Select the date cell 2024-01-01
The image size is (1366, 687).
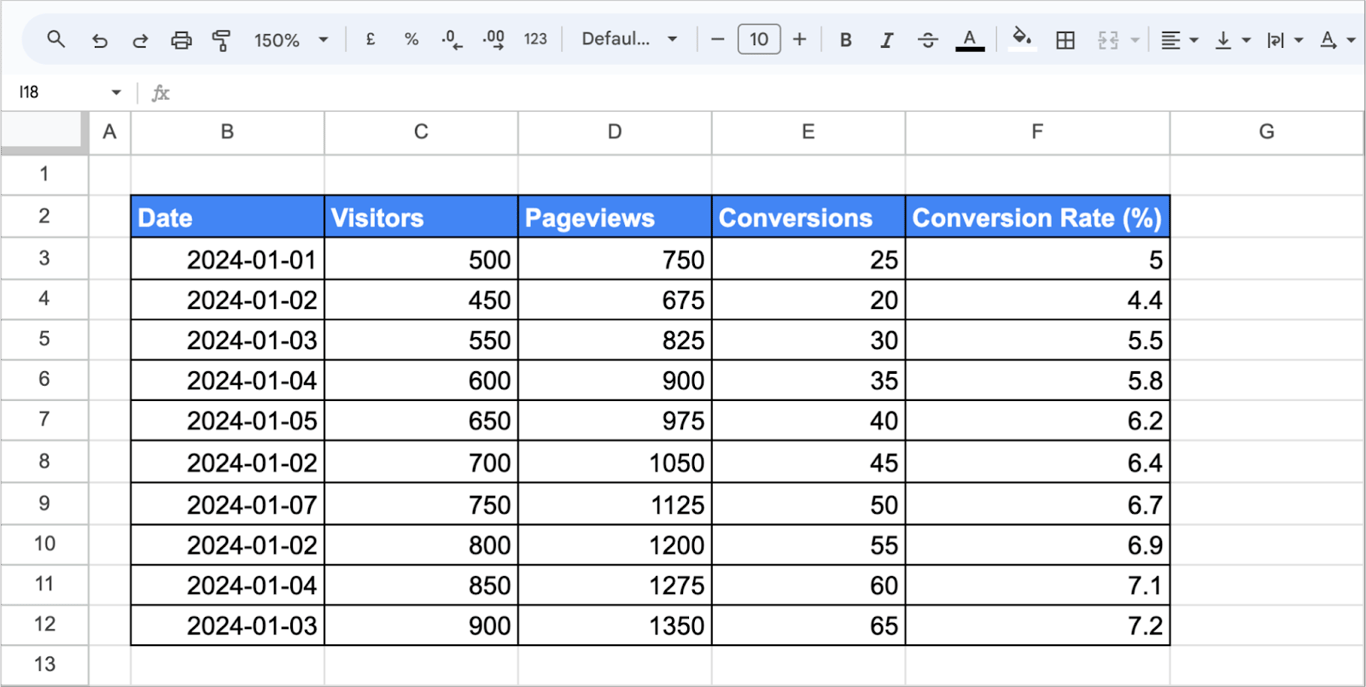[x=227, y=259]
